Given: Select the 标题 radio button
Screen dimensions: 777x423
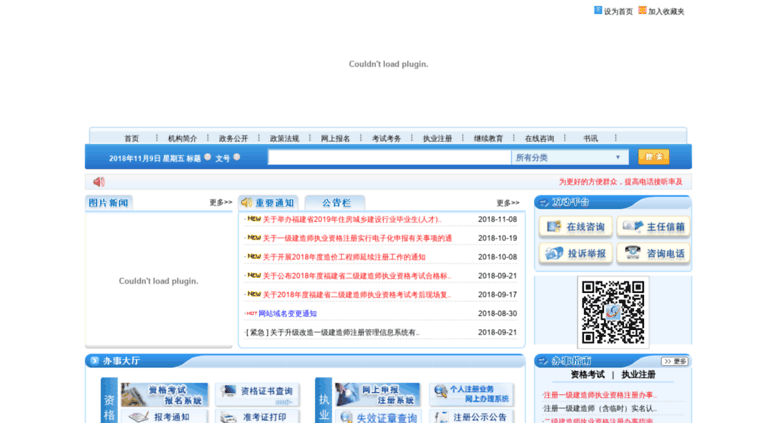Looking at the screenshot, I should coord(208,157).
